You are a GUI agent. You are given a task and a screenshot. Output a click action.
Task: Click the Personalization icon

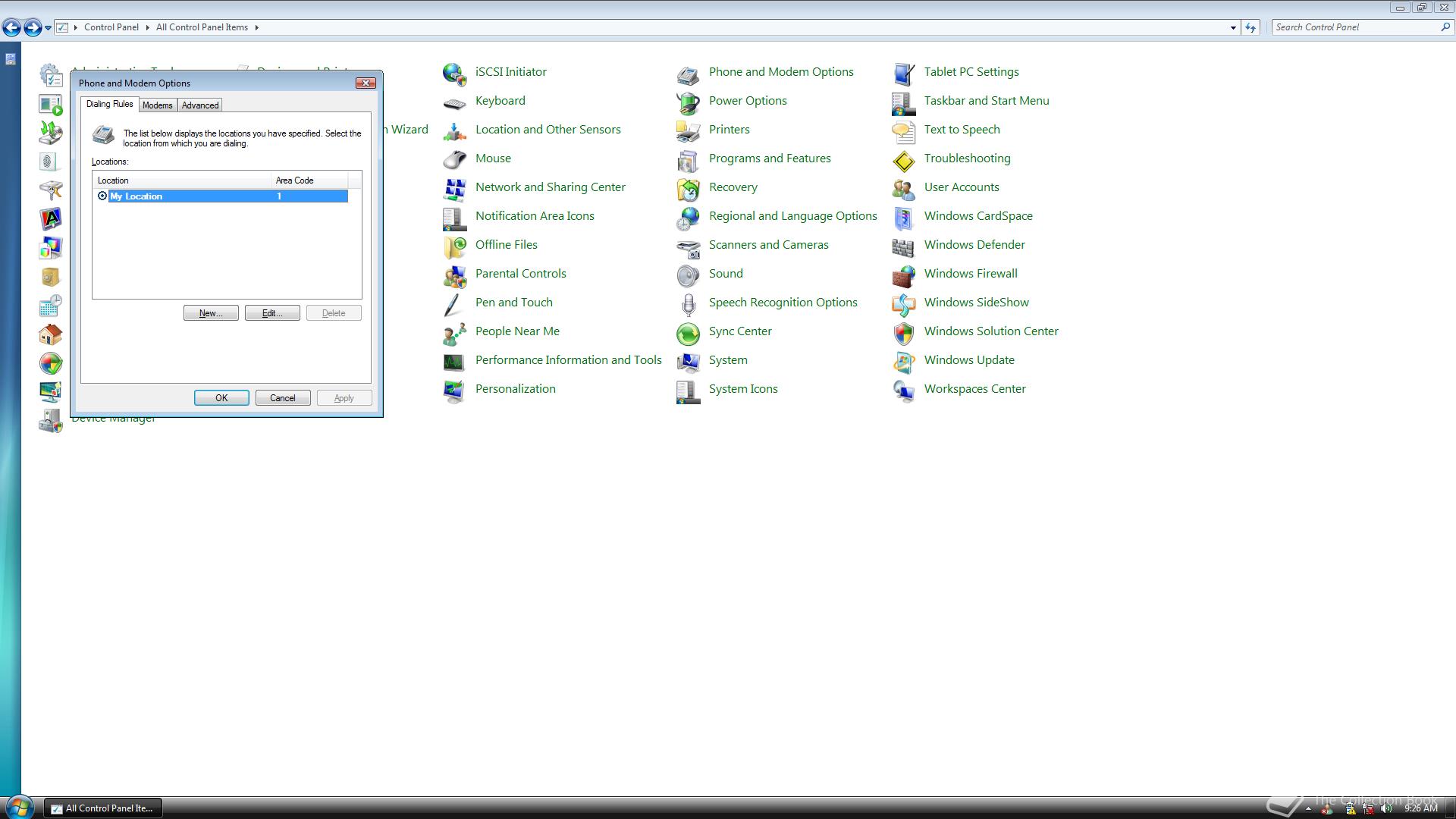[454, 390]
